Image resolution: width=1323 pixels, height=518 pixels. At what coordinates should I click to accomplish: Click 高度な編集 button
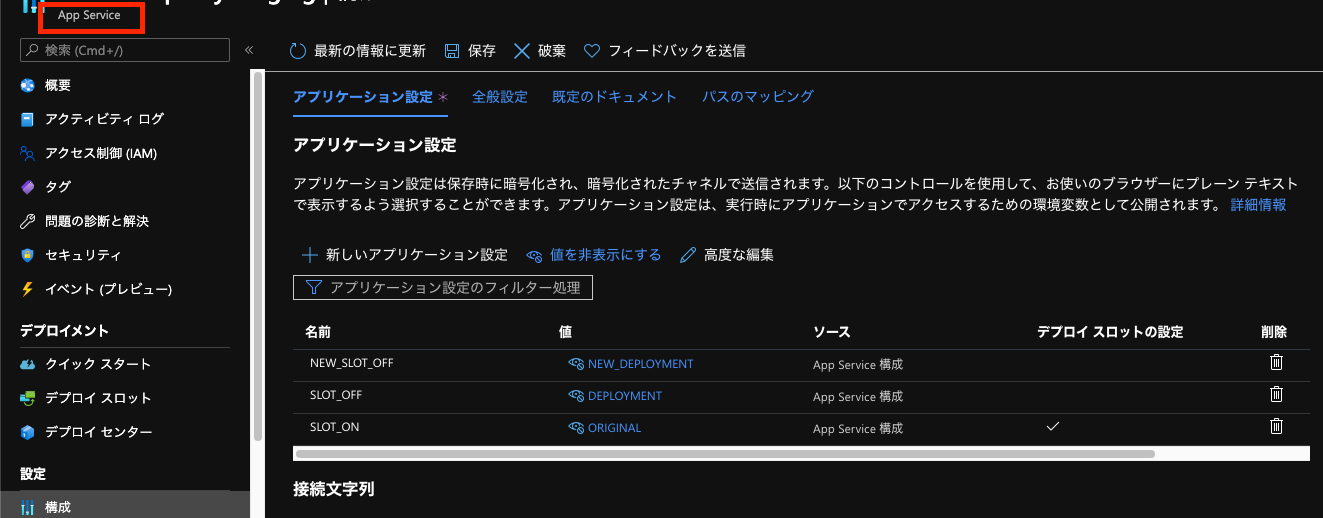[727, 255]
